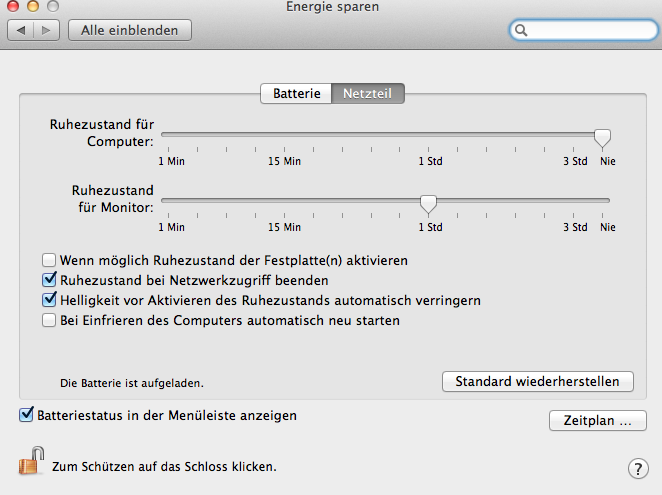
Task: Enable Ruhezustand der Festplatte(n) checkbox
Action: (49, 260)
